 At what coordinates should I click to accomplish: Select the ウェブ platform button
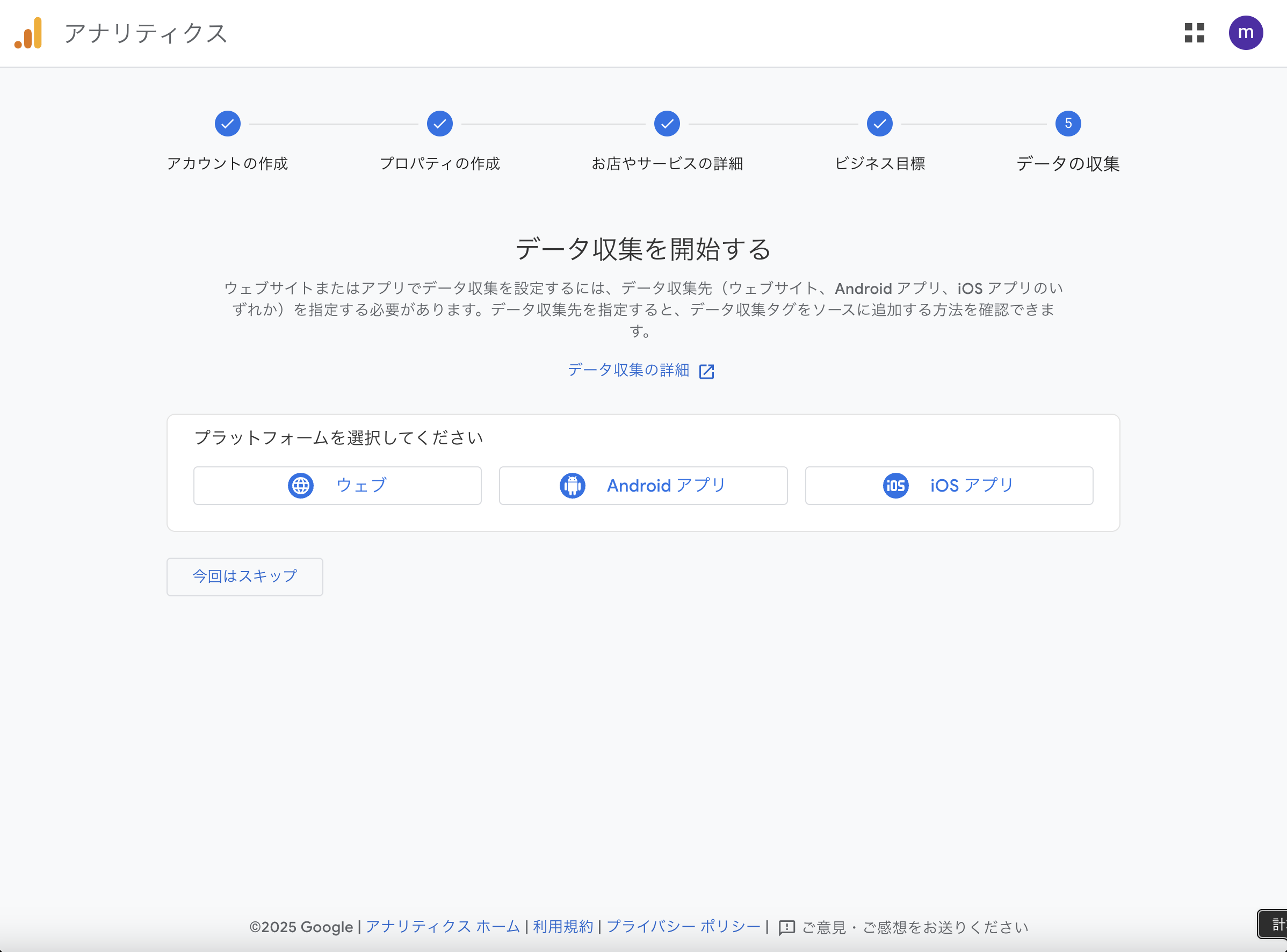click(x=337, y=485)
